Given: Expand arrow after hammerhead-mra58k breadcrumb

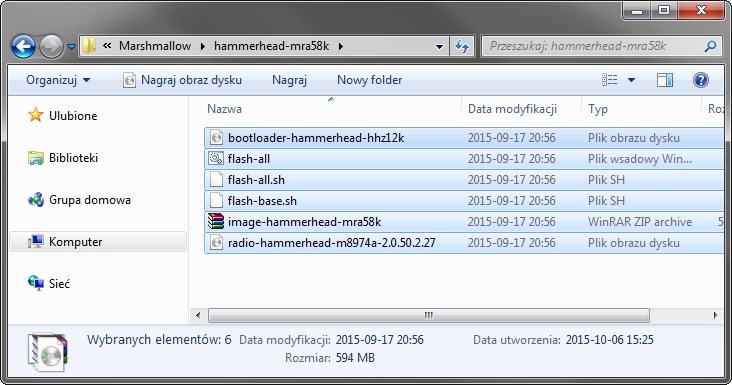Looking at the screenshot, I should click(341, 46).
